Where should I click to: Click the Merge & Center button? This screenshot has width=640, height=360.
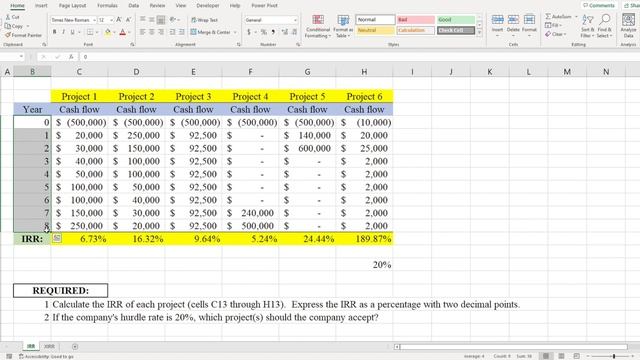211,32
